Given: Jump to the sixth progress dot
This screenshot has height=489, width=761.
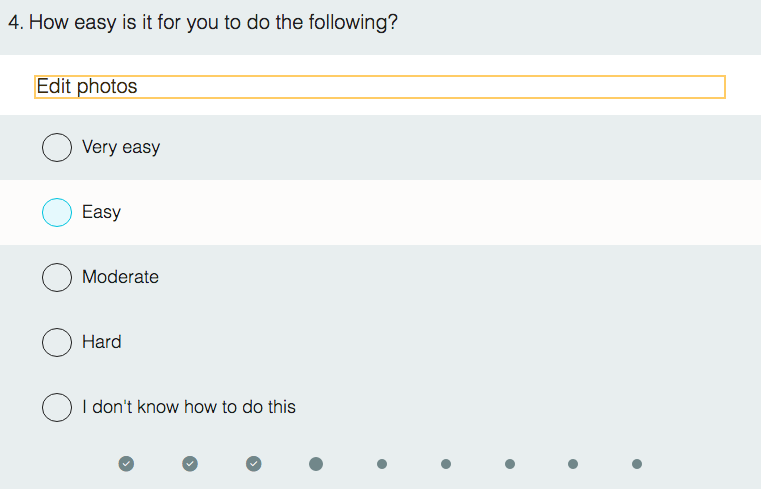Looking at the screenshot, I should click(446, 464).
